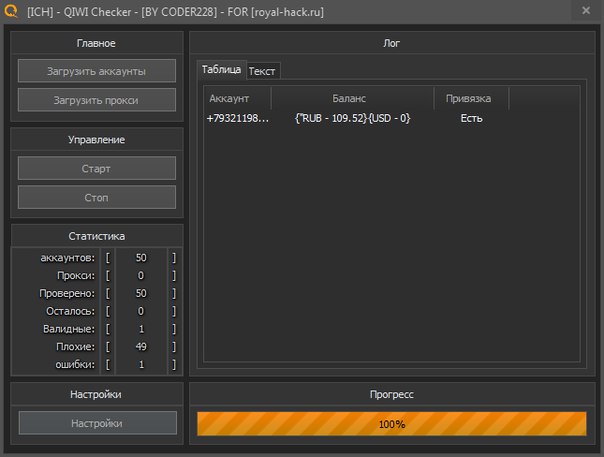Click the Прогресс panel heading

pos(391,395)
